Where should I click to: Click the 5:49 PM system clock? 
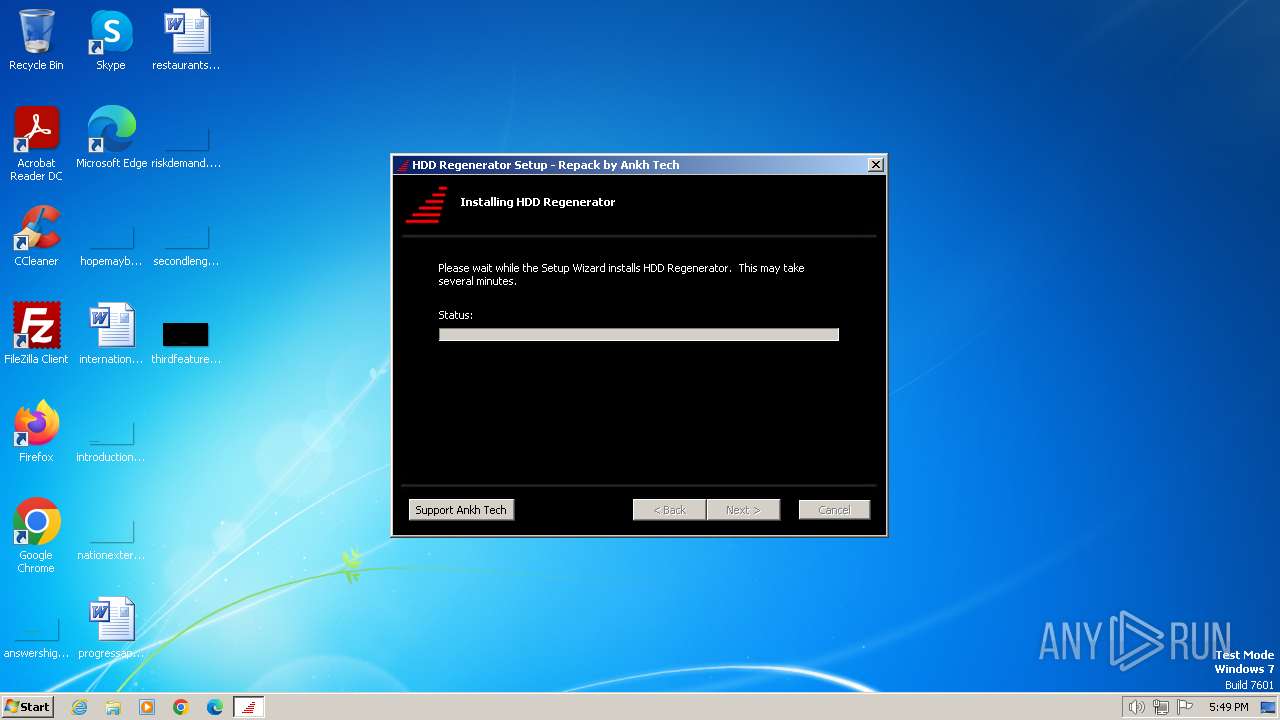[1228, 707]
